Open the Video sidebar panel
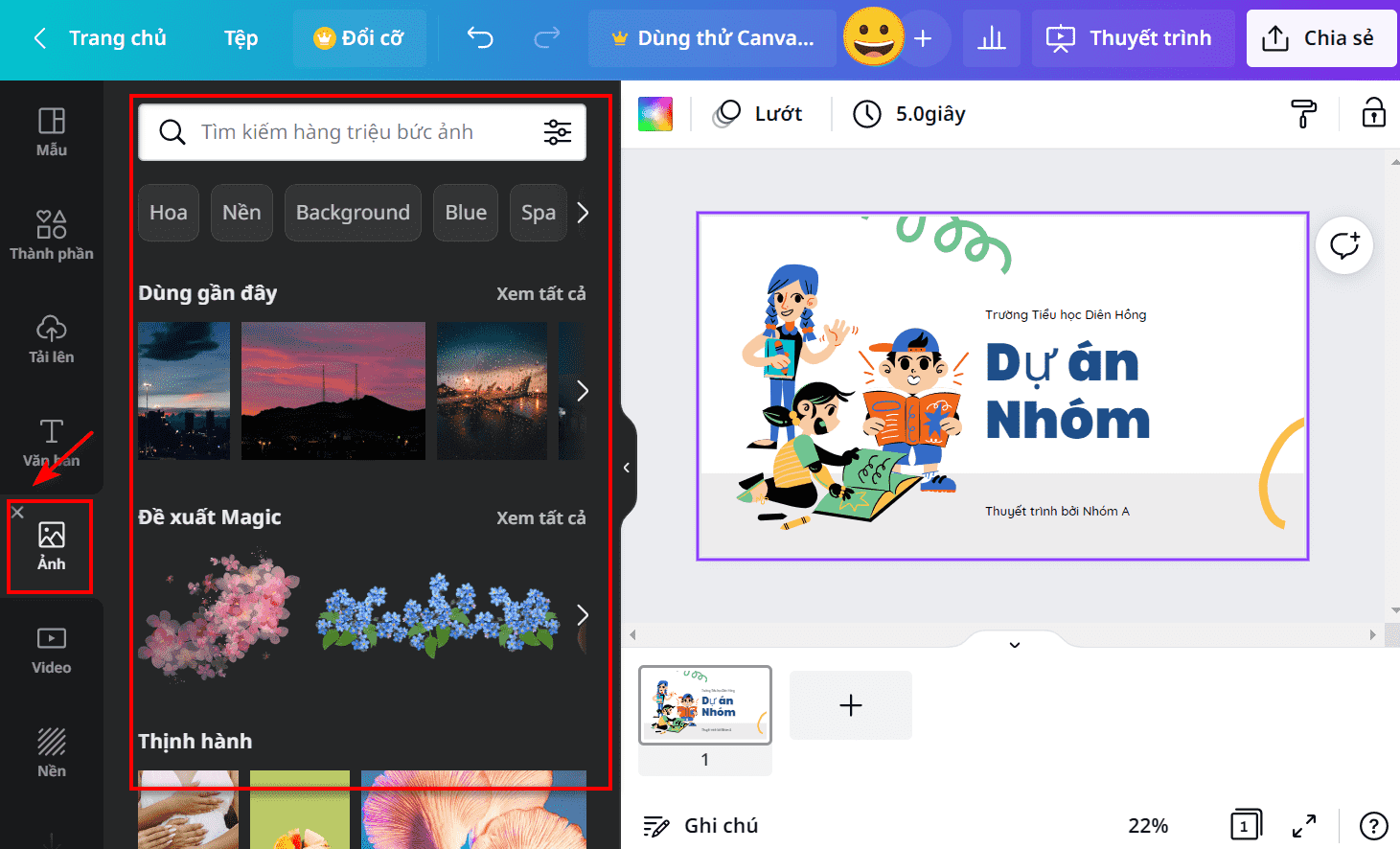 tap(51, 650)
